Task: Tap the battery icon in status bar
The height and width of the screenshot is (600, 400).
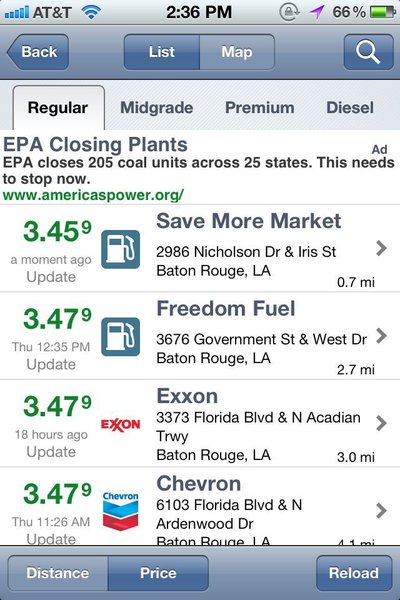Action: (x=383, y=12)
